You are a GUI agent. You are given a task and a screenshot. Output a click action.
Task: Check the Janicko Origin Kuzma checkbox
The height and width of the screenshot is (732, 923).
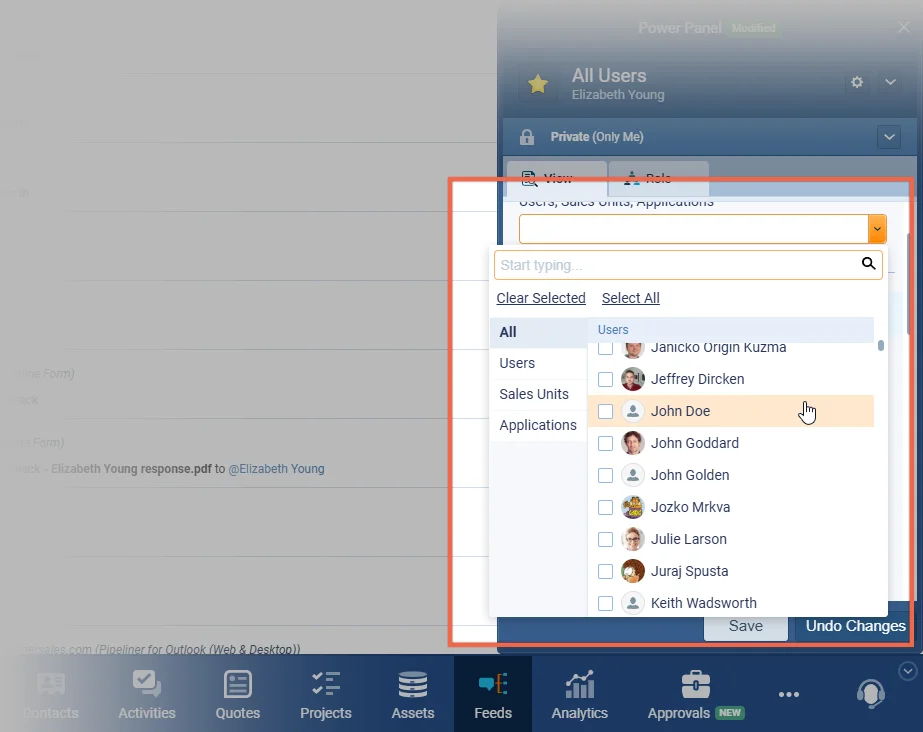605,349
